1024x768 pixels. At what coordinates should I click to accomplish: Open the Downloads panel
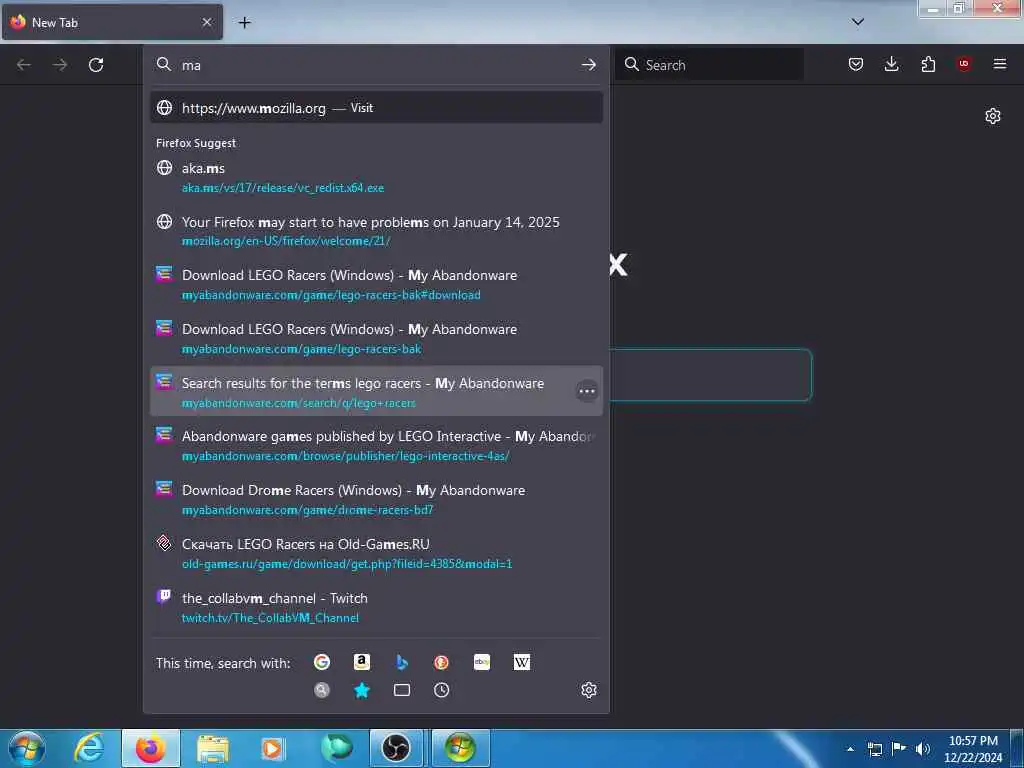[x=891, y=64]
